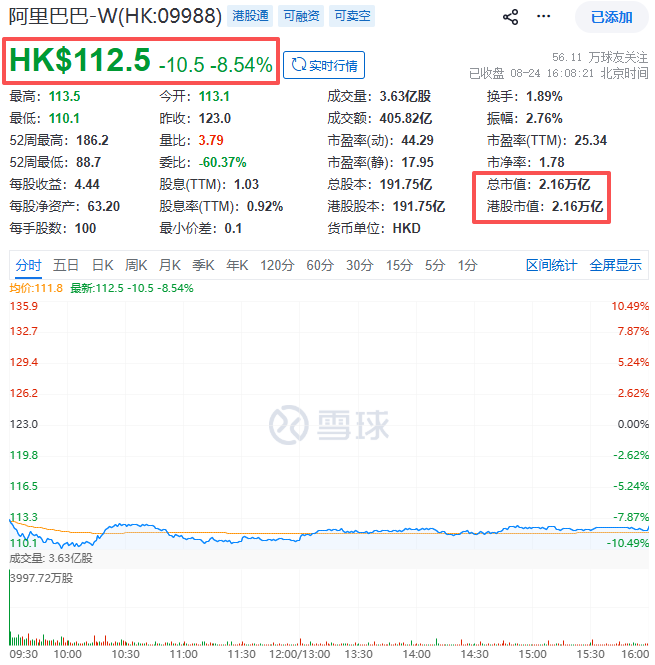Click the 已添加 watchlist button
655x665 pixels.
[x=611, y=17]
